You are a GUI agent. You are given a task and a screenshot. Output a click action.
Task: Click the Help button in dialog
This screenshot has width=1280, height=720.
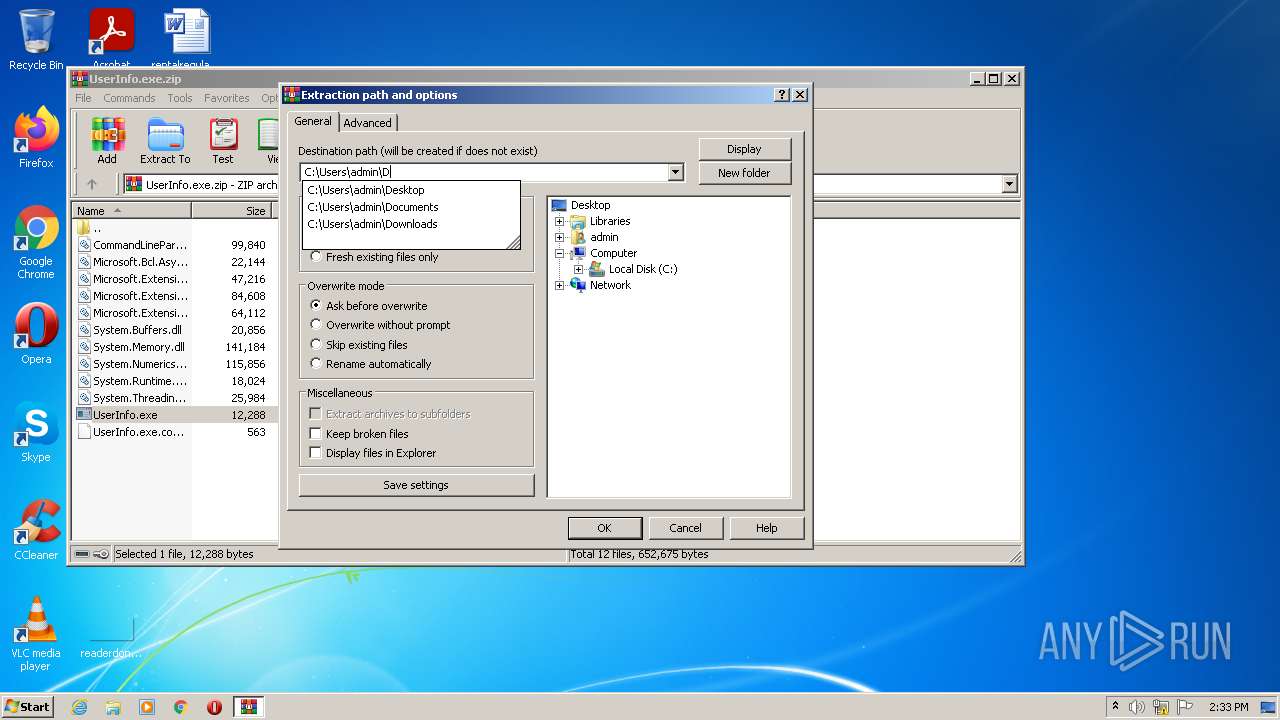pos(766,528)
